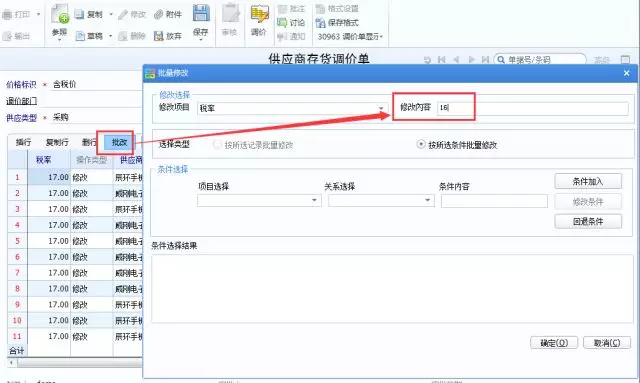The height and width of the screenshot is (383, 640).
Task: Click the 输出 export icon
Action: [7, 36]
